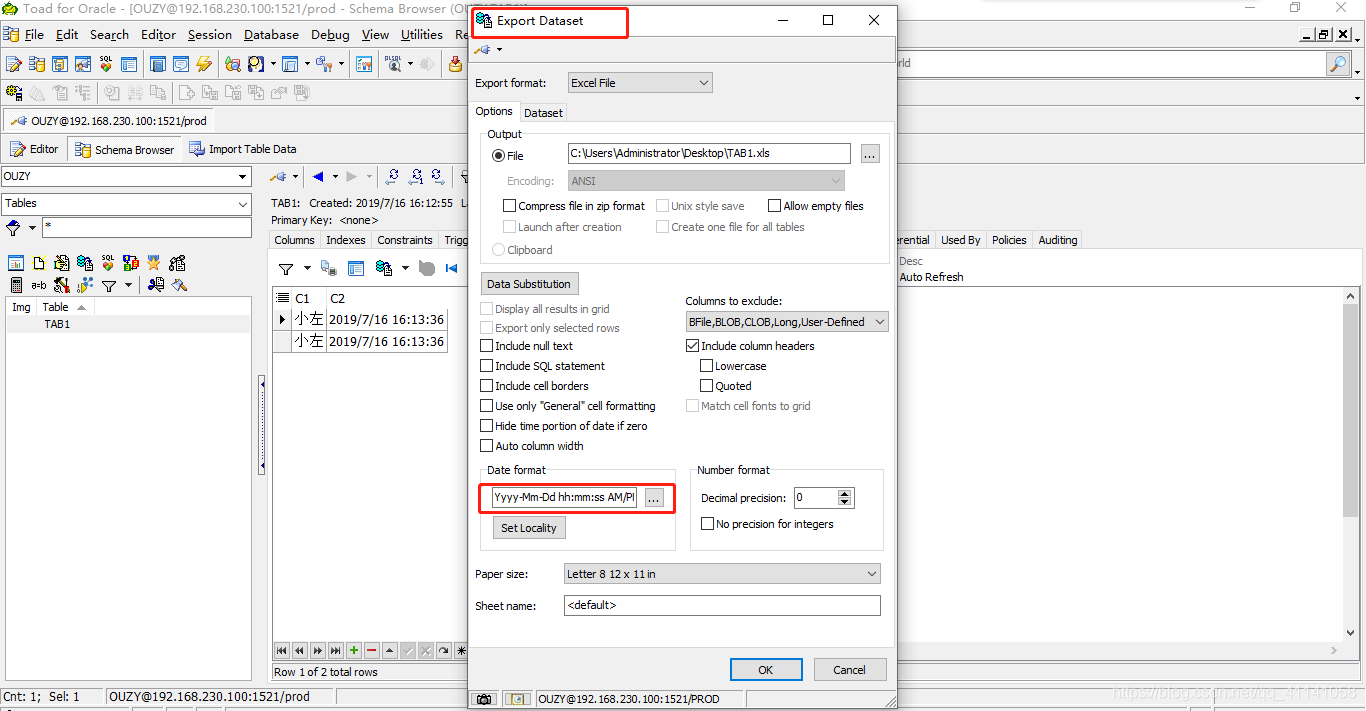Expand arrow next to PL/SQL debugger icon
Image resolution: width=1366 pixels, height=711 pixels.
click(412, 64)
